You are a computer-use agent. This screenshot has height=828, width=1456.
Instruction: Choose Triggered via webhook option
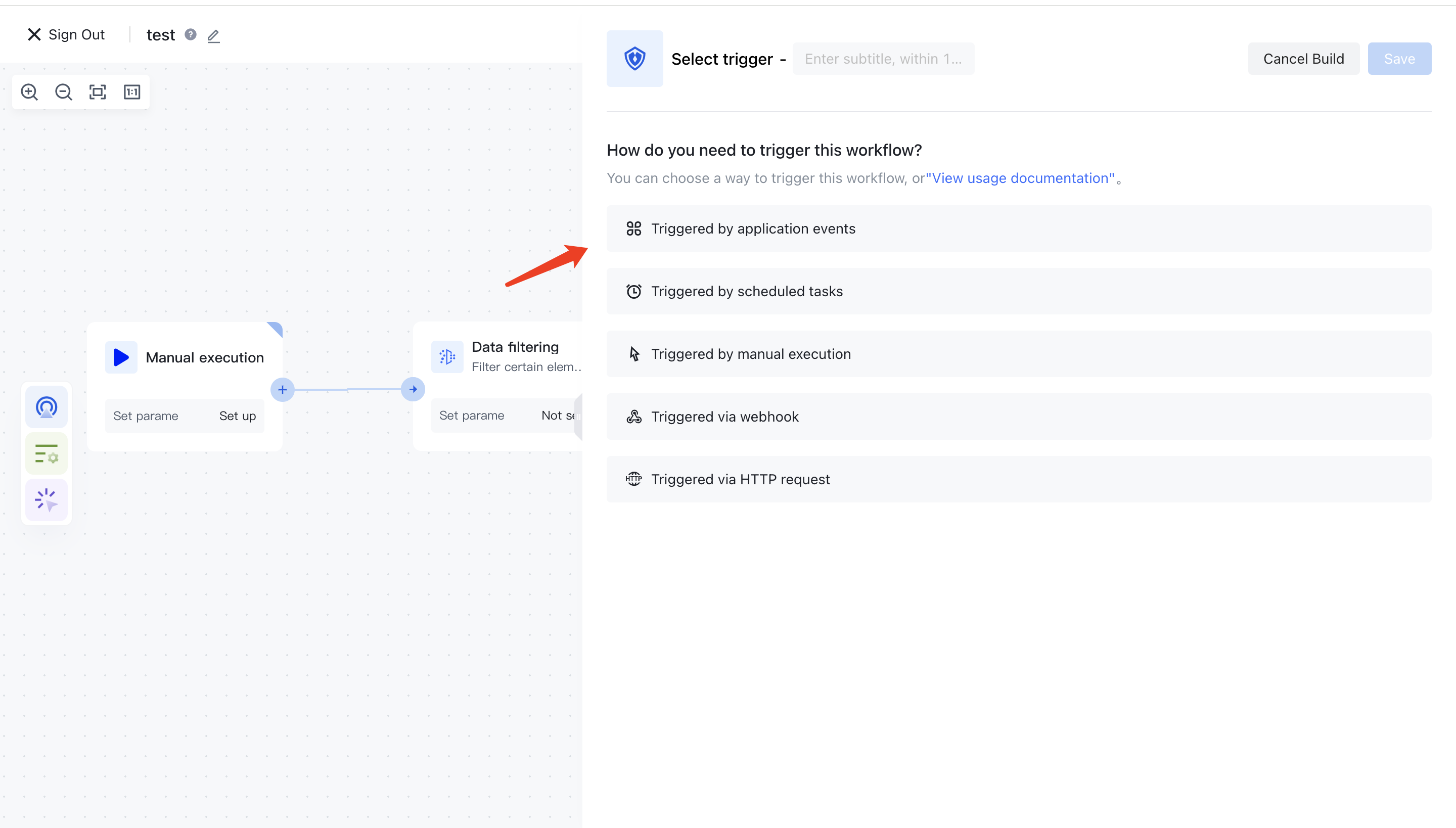(x=1018, y=417)
